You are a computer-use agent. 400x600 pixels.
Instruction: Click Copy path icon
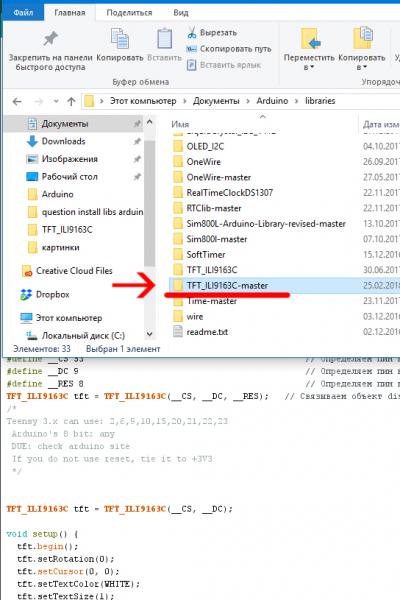click(x=191, y=49)
